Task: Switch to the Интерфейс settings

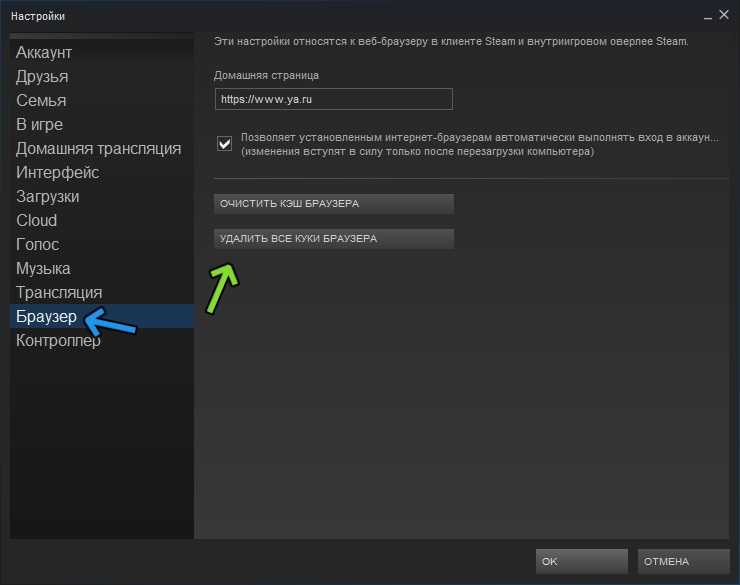Action: coord(102,173)
